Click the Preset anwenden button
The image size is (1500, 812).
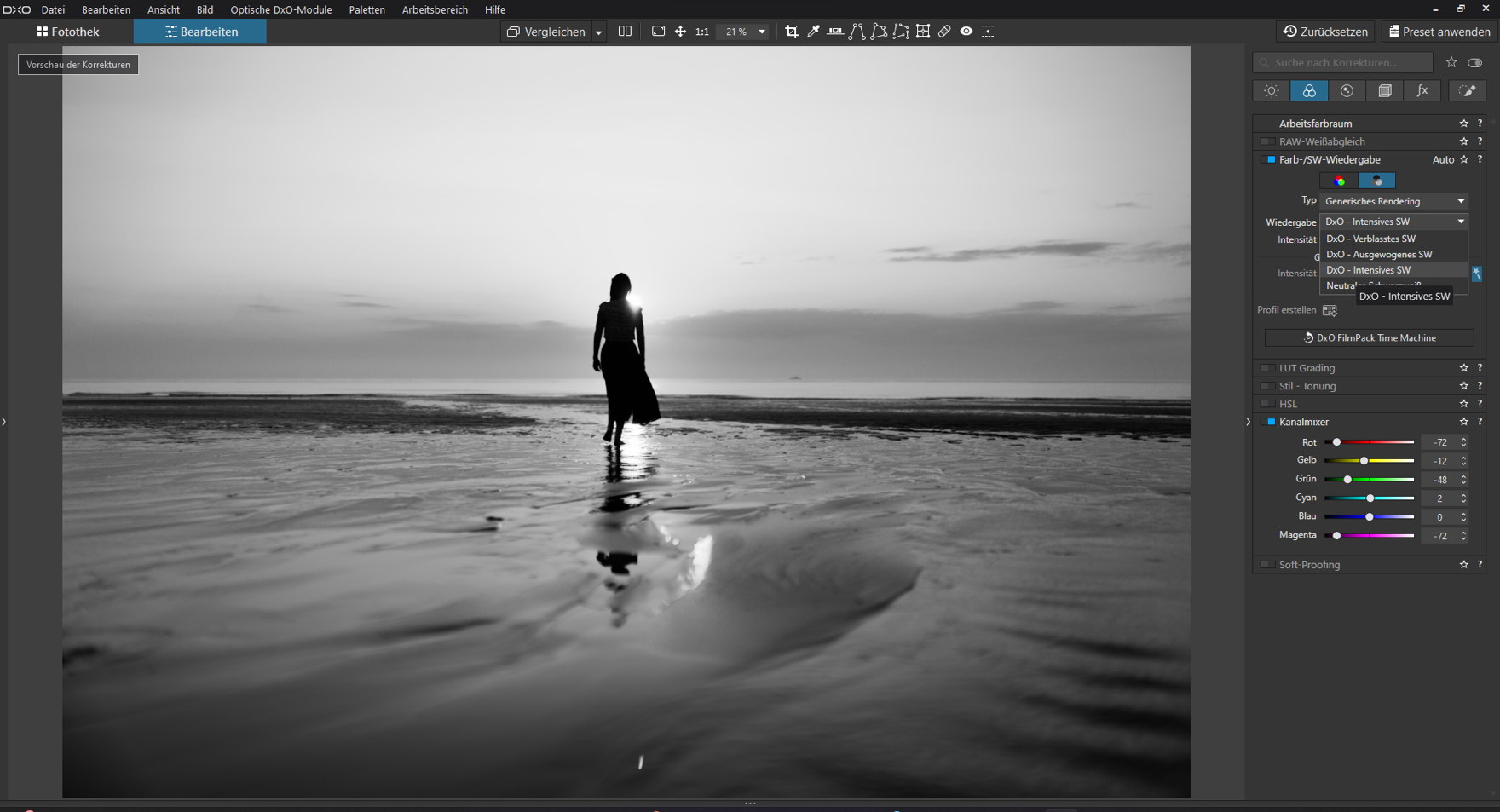[1439, 32]
